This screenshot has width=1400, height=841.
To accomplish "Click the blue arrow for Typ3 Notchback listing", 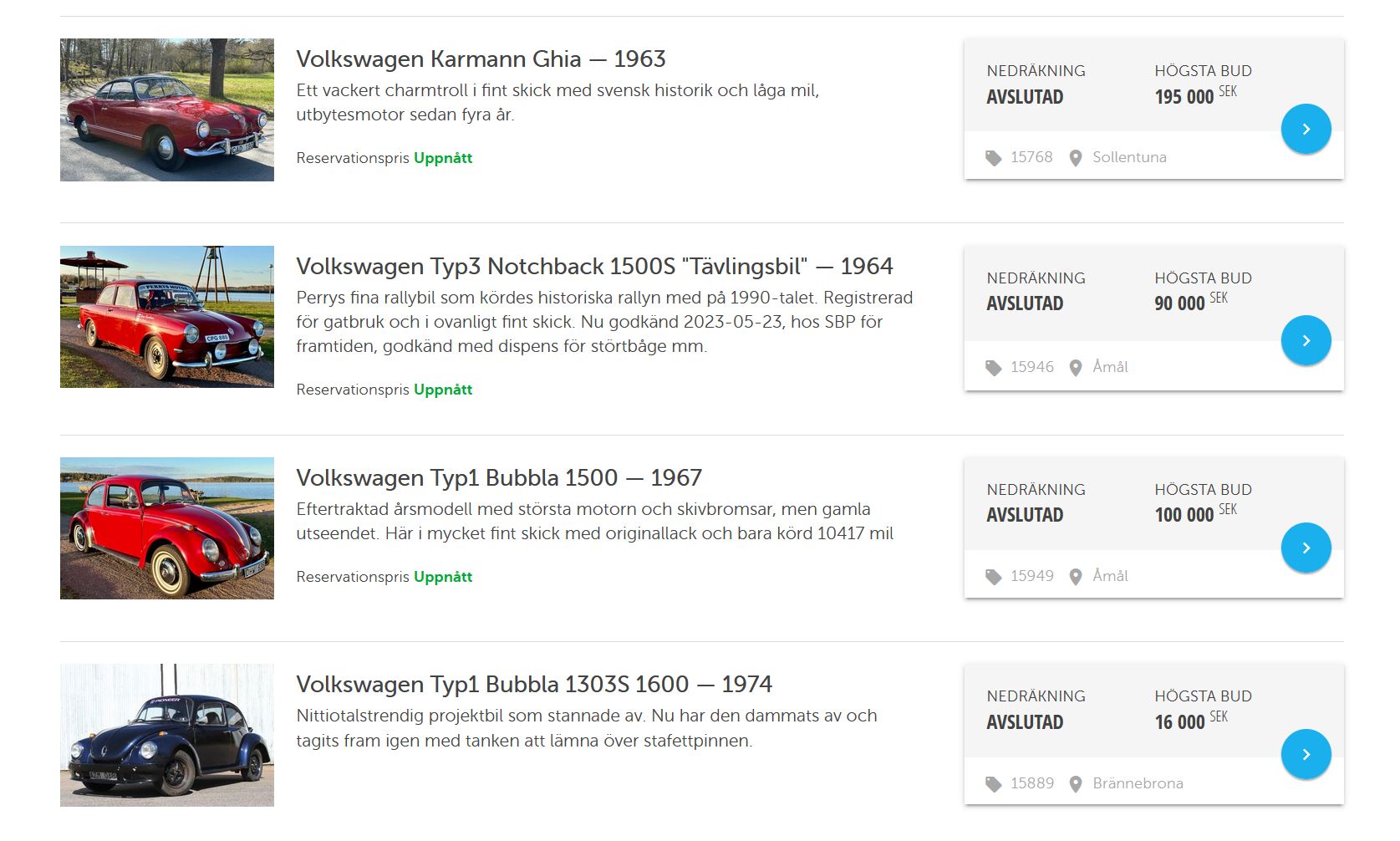I will click(x=1306, y=340).
